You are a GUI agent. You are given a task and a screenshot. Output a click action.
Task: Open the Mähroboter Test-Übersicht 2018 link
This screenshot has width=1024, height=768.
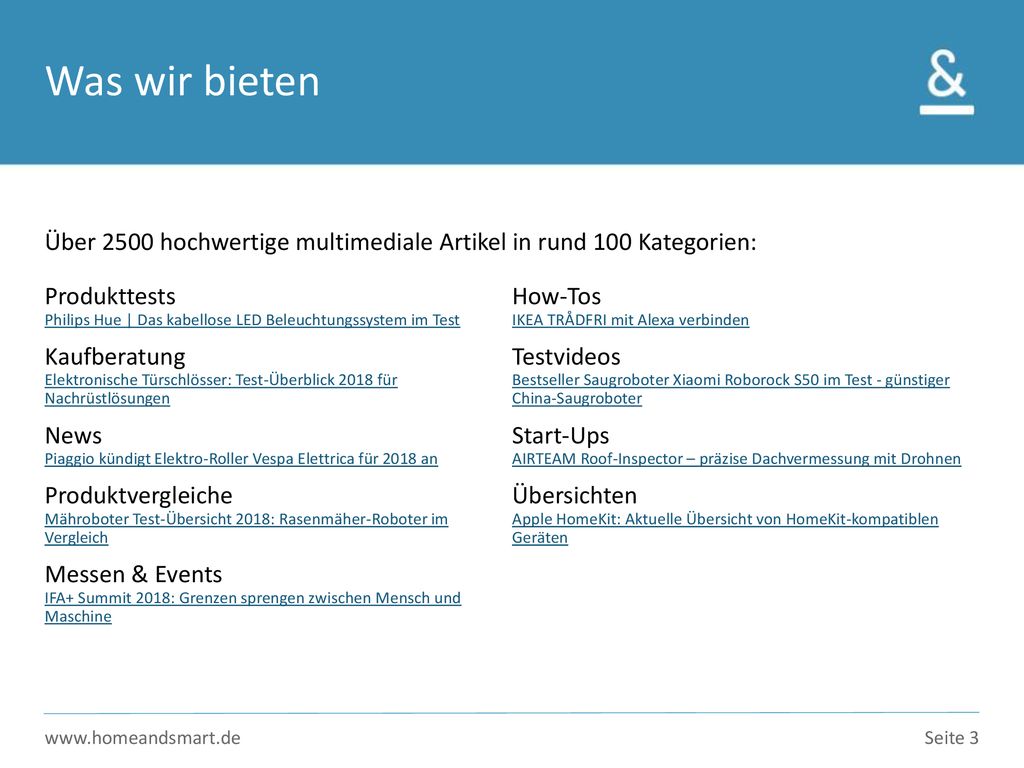(246, 528)
